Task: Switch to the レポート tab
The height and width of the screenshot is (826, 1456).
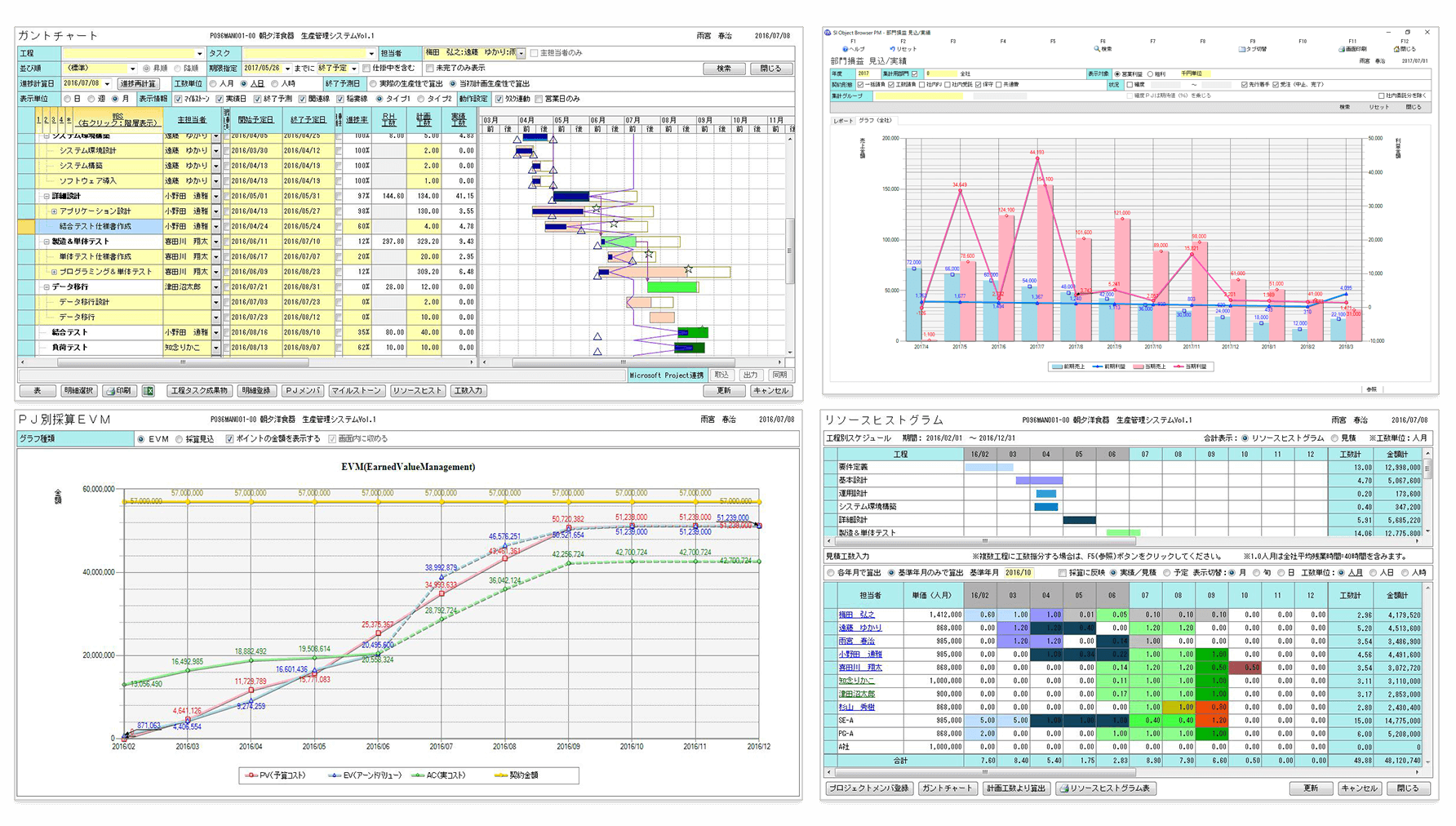Action: point(842,121)
